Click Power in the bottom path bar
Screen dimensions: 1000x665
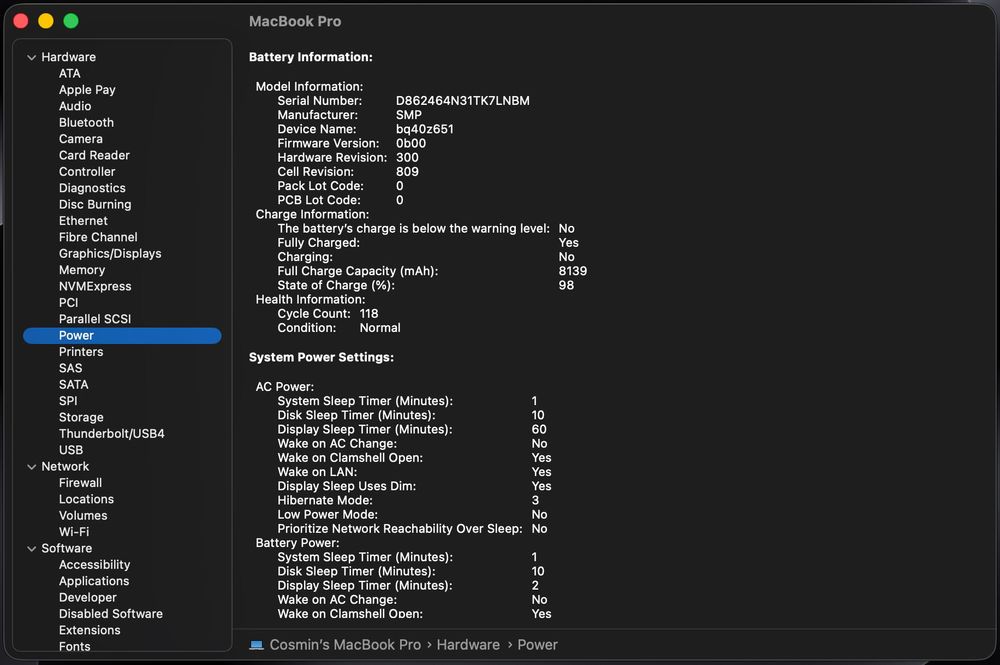[537, 645]
